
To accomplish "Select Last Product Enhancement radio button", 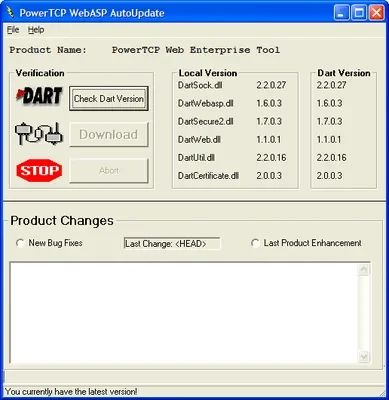I will (255, 243).
